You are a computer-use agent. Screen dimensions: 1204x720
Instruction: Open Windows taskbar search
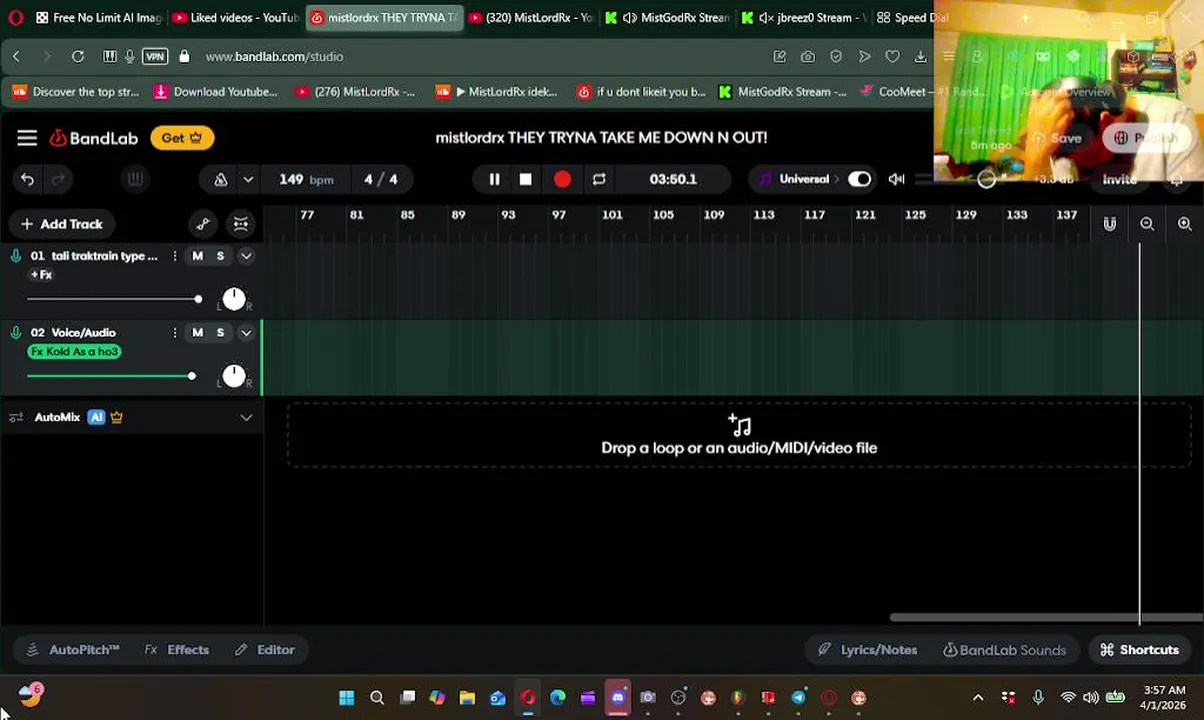coord(377,698)
